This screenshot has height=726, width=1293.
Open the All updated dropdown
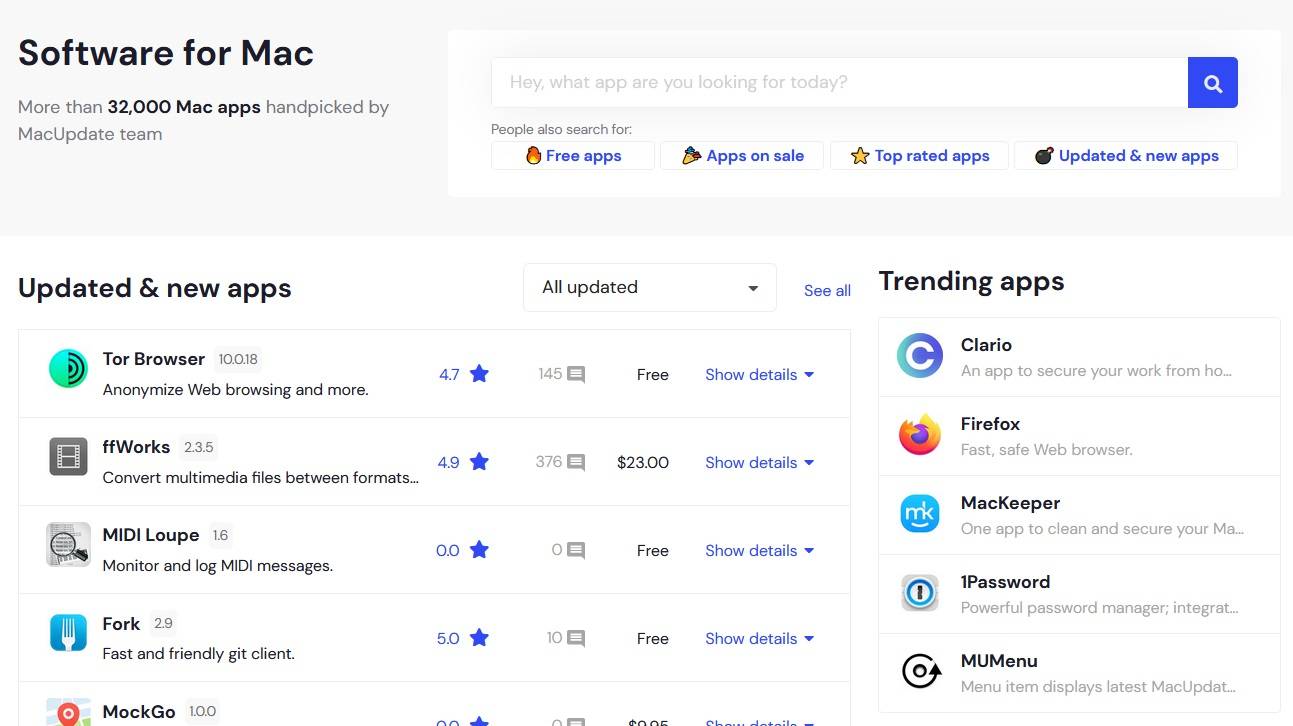[649, 287]
